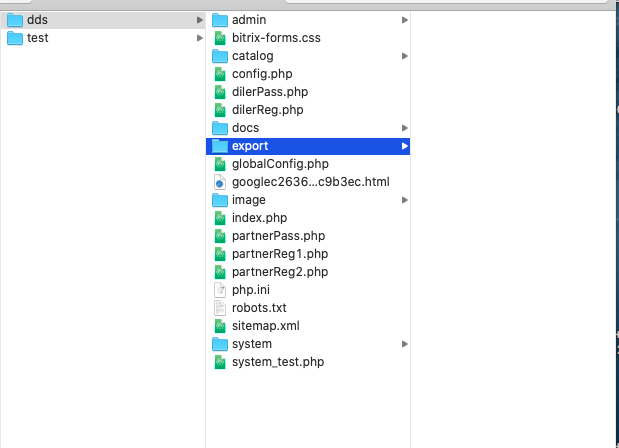The width and height of the screenshot is (619, 448).
Task: Click the test folder icon
Action: tap(15, 38)
